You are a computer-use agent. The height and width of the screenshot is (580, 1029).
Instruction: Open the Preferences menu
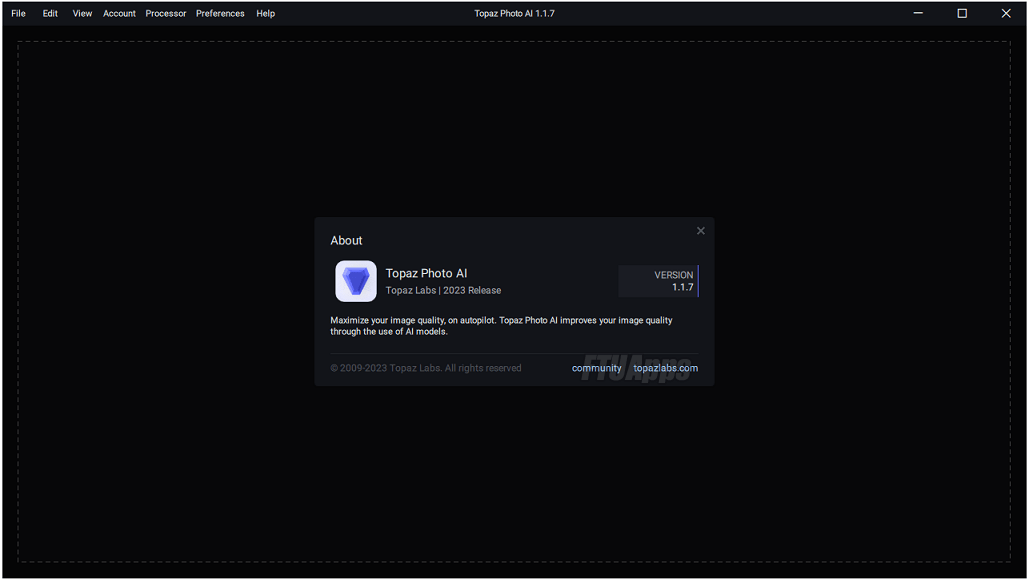coord(220,13)
